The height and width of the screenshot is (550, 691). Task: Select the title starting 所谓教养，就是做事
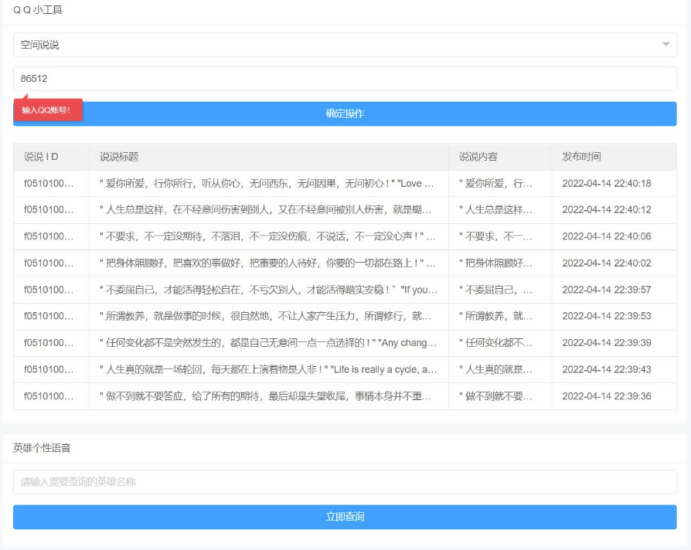coord(265,316)
